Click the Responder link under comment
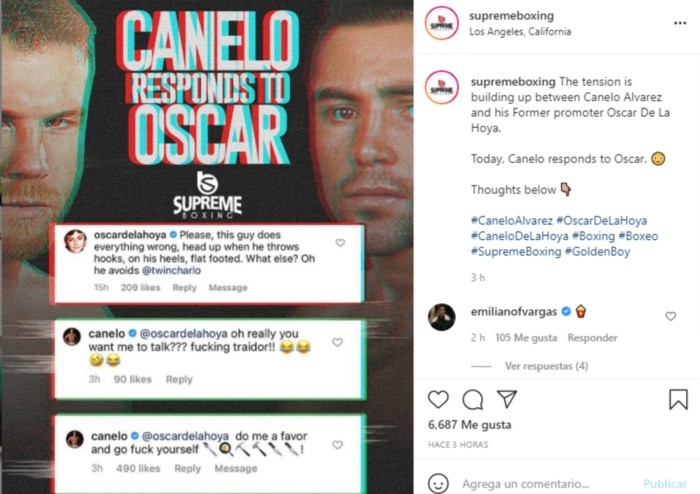This screenshot has height=494, width=700. click(x=592, y=338)
